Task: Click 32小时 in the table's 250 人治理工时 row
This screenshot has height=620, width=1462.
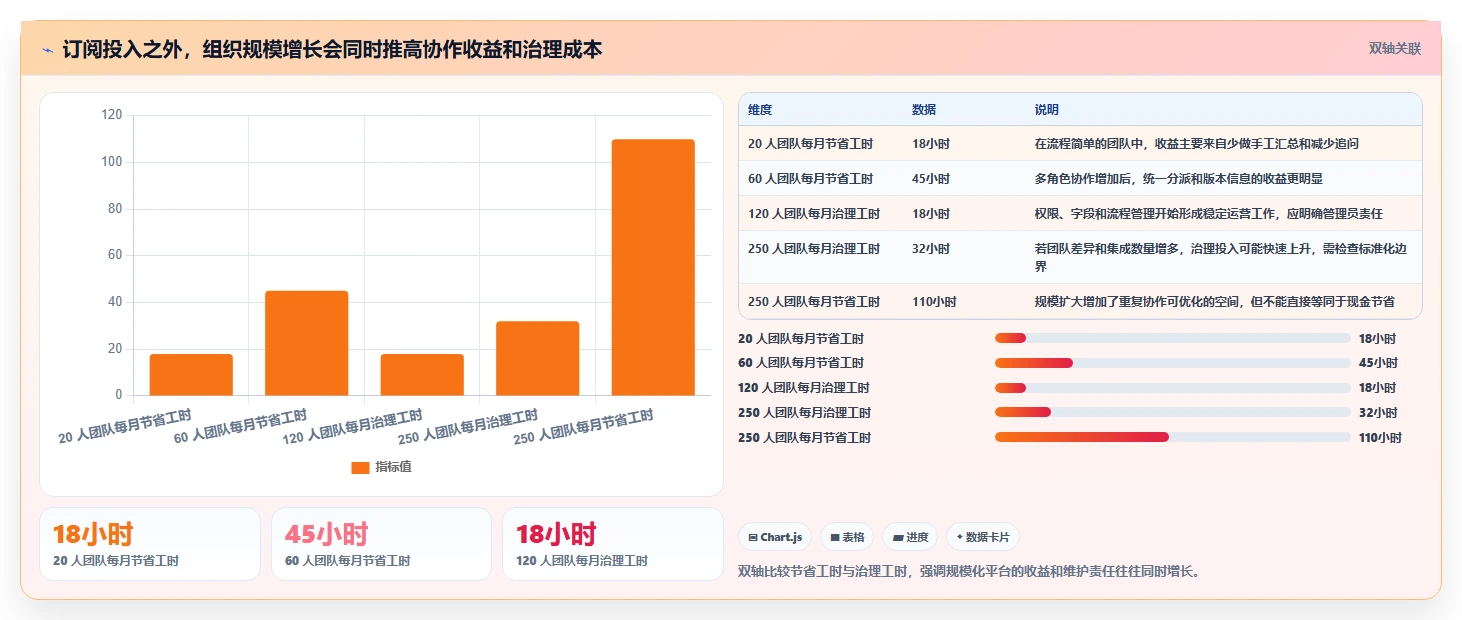Action: (931, 249)
